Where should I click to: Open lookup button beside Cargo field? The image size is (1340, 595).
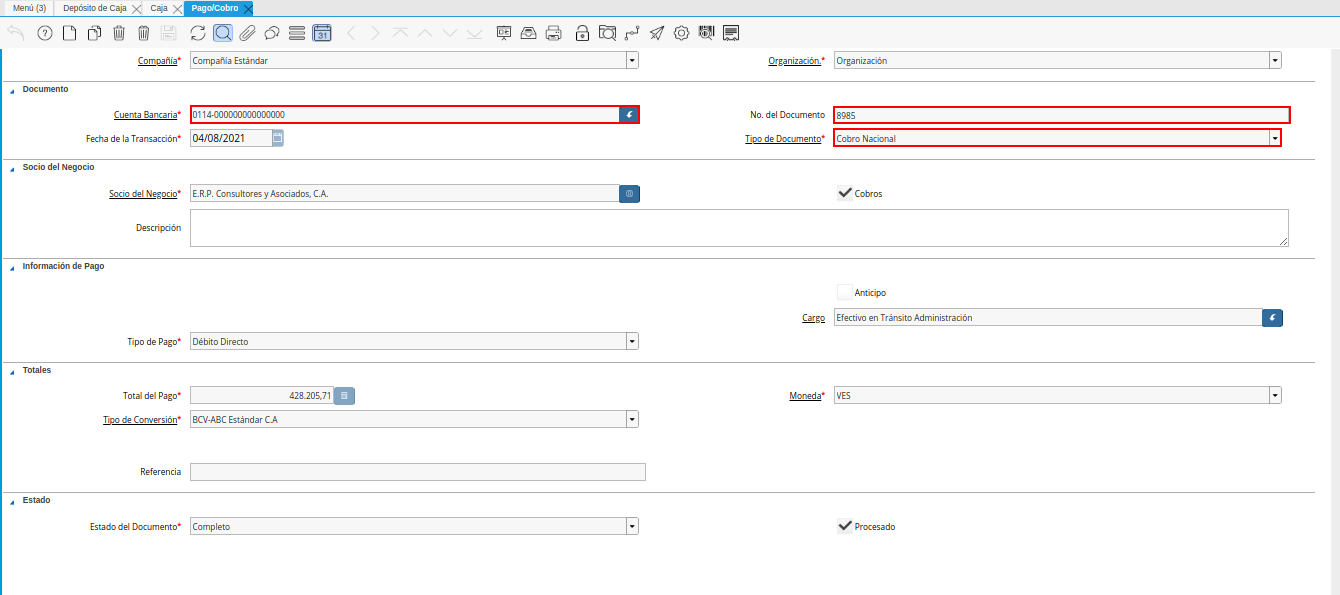click(x=1272, y=318)
